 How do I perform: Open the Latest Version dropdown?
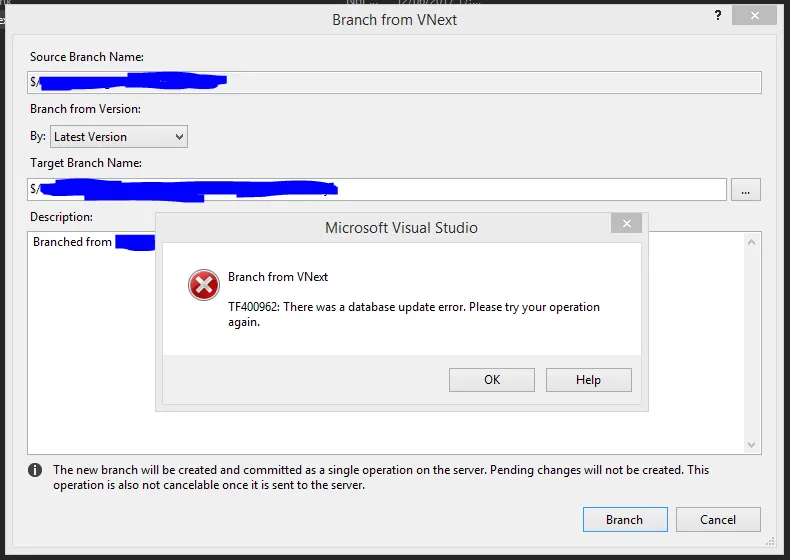point(119,137)
